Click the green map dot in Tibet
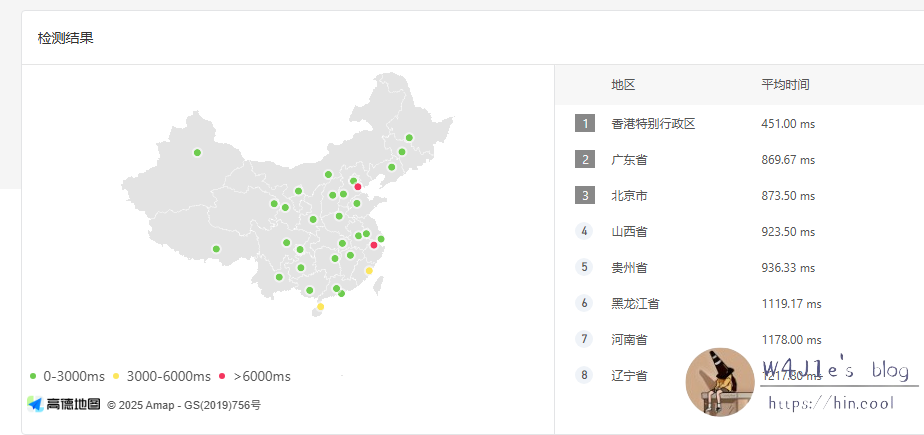 click(216, 249)
